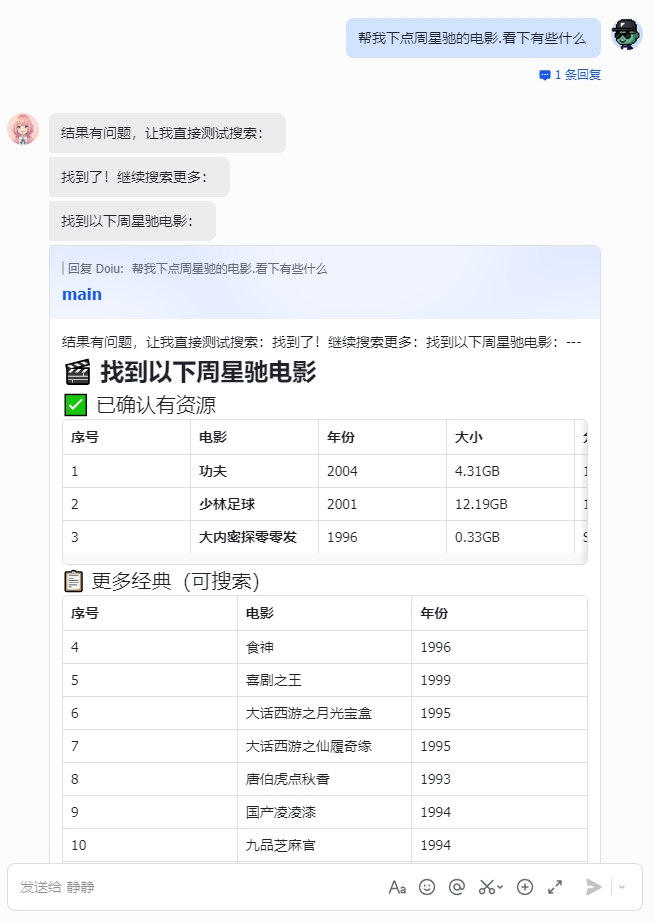Click the message '结果有问题，让我直接测试搜索'
Viewport: 654px width, 923px height.
[x=167, y=133]
